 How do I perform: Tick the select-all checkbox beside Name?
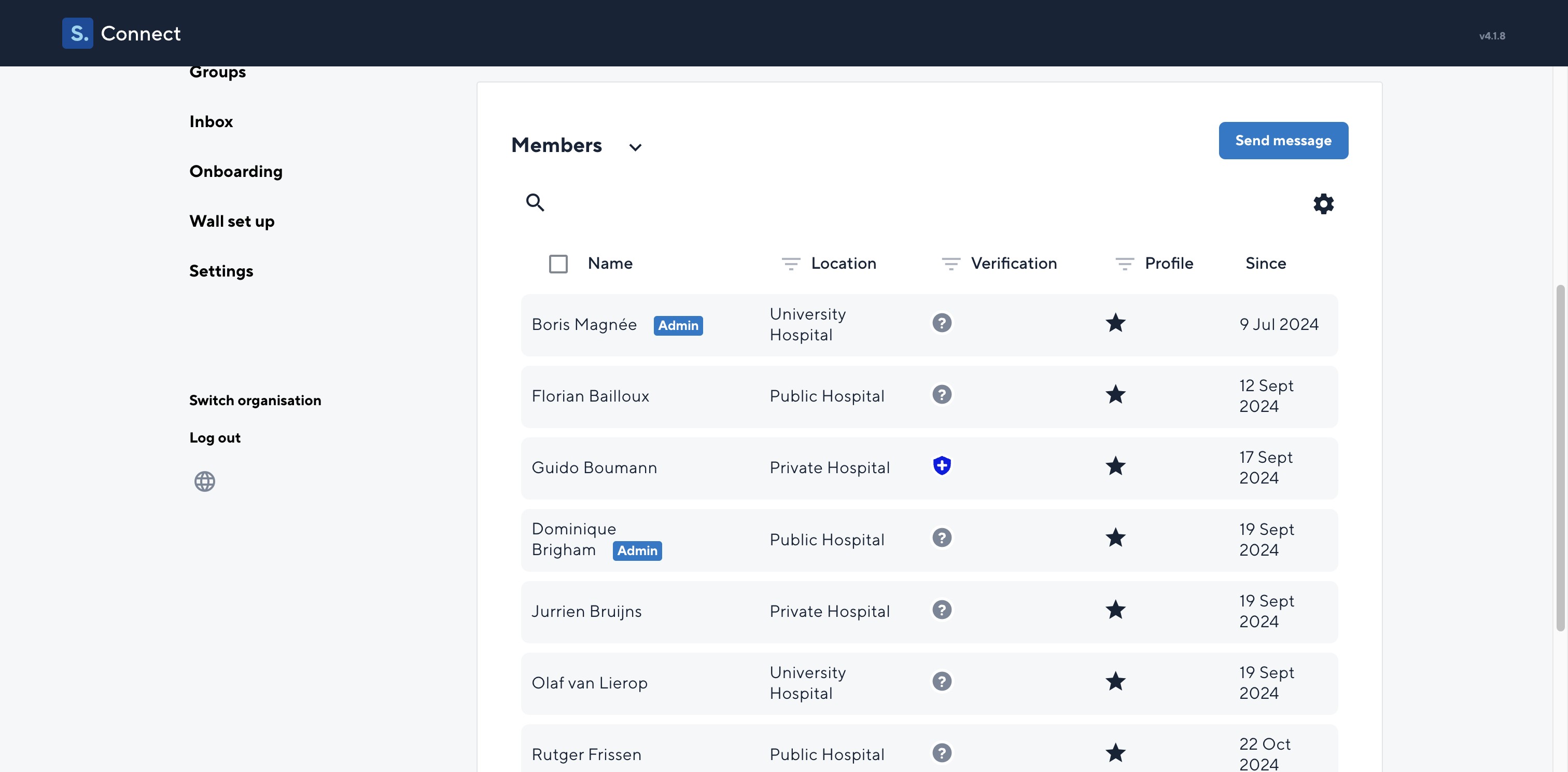click(x=558, y=264)
